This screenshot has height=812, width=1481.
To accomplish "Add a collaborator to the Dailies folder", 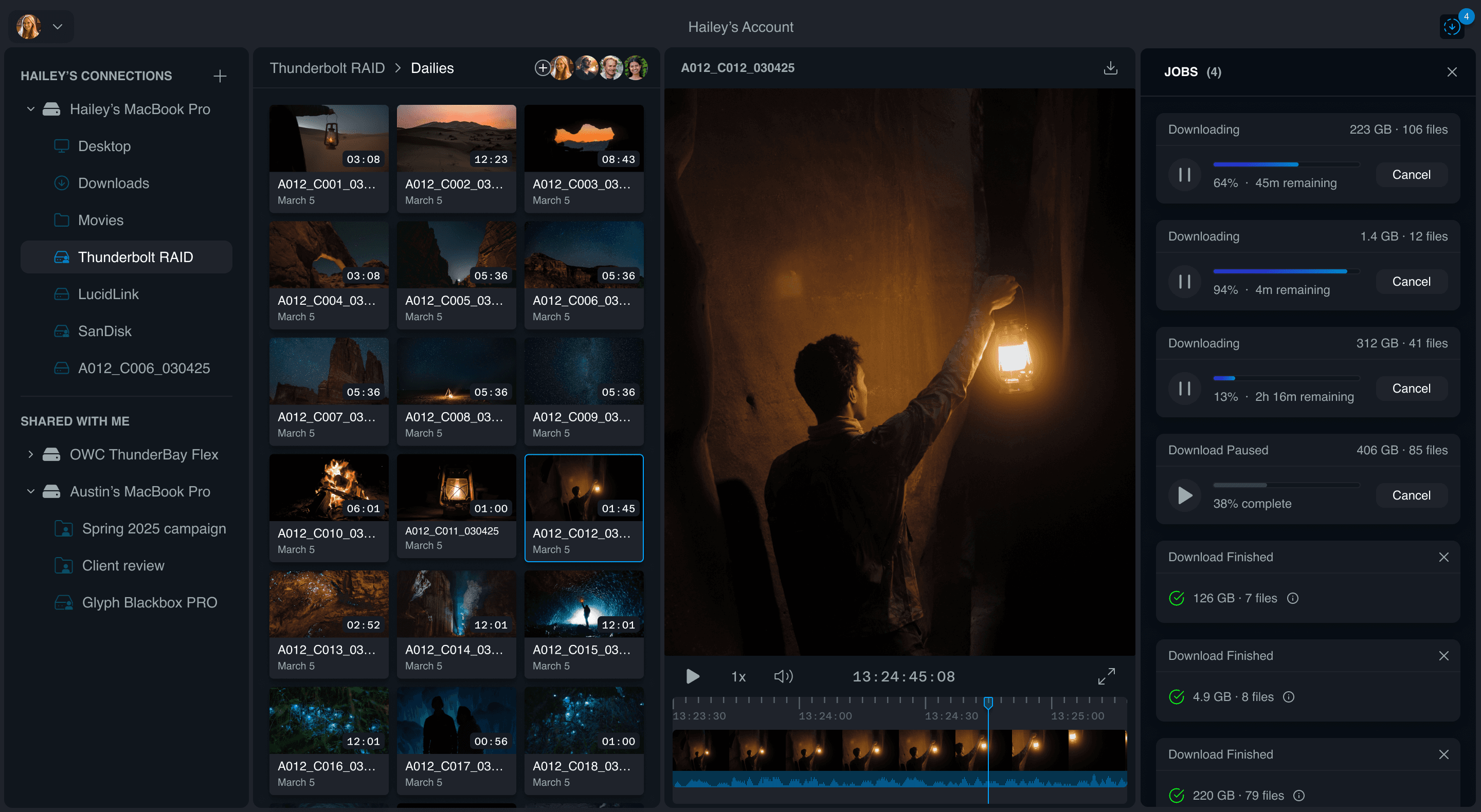I will coord(541,68).
